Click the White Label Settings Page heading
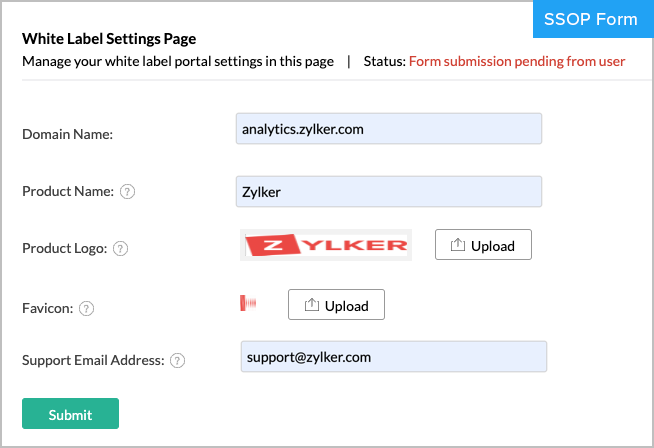This screenshot has width=654, height=448. (109, 39)
